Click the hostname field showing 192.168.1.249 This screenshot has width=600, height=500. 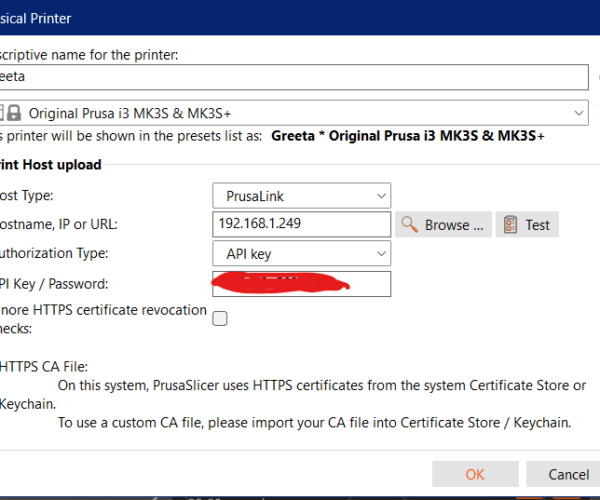tap(302, 224)
